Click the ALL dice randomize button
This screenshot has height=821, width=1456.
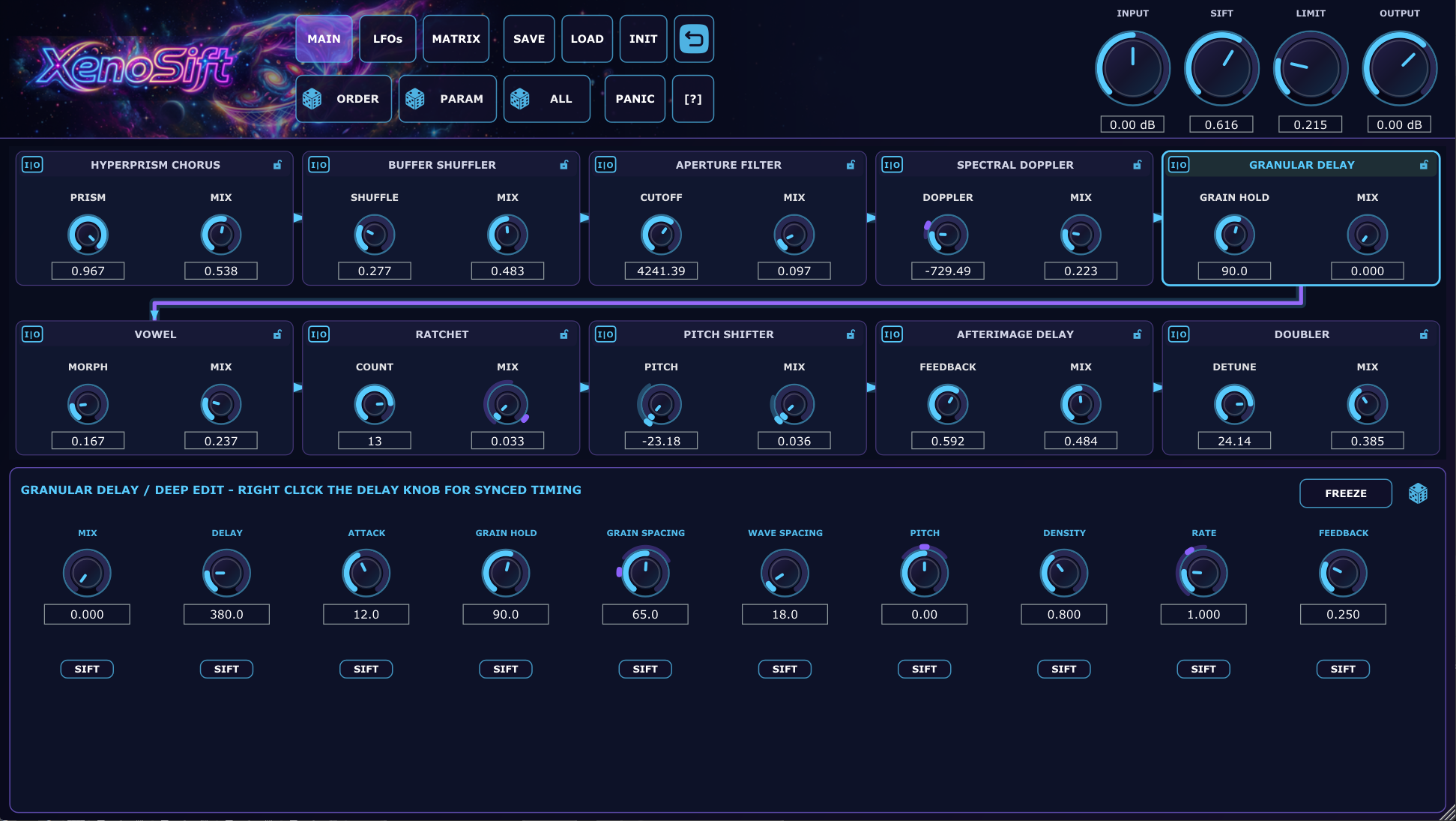(546, 99)
